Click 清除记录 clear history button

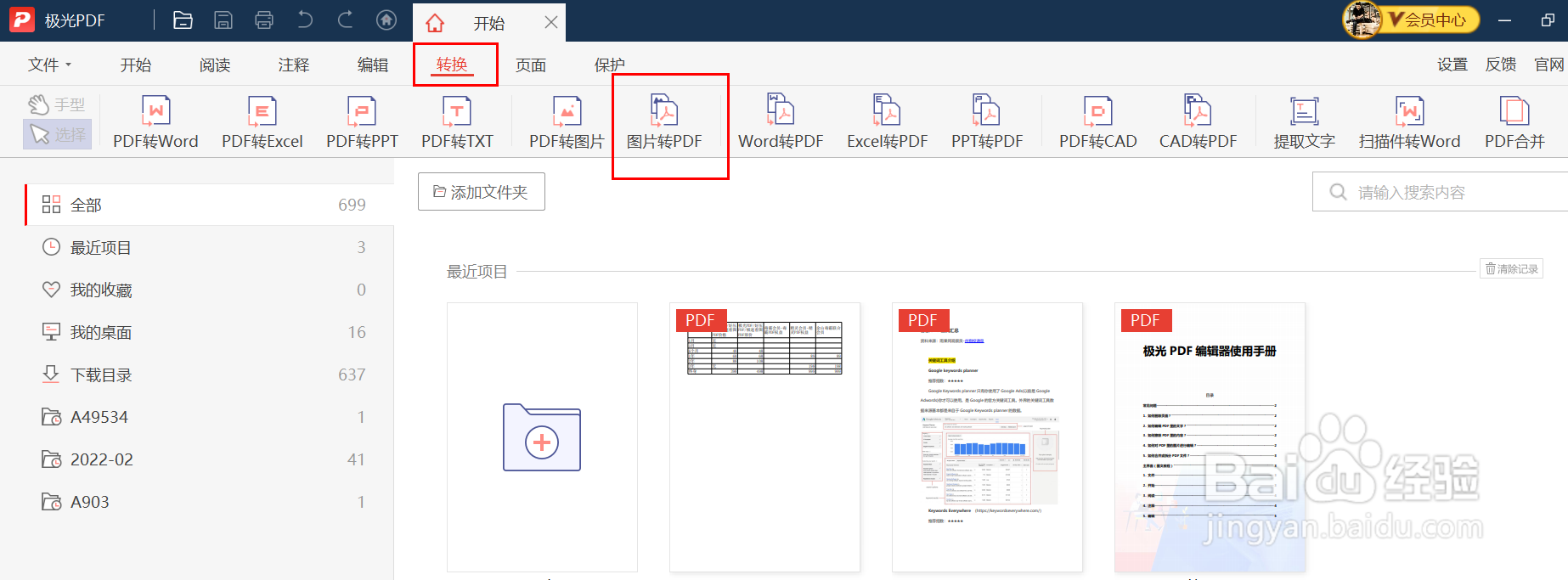coord(1512,268)
